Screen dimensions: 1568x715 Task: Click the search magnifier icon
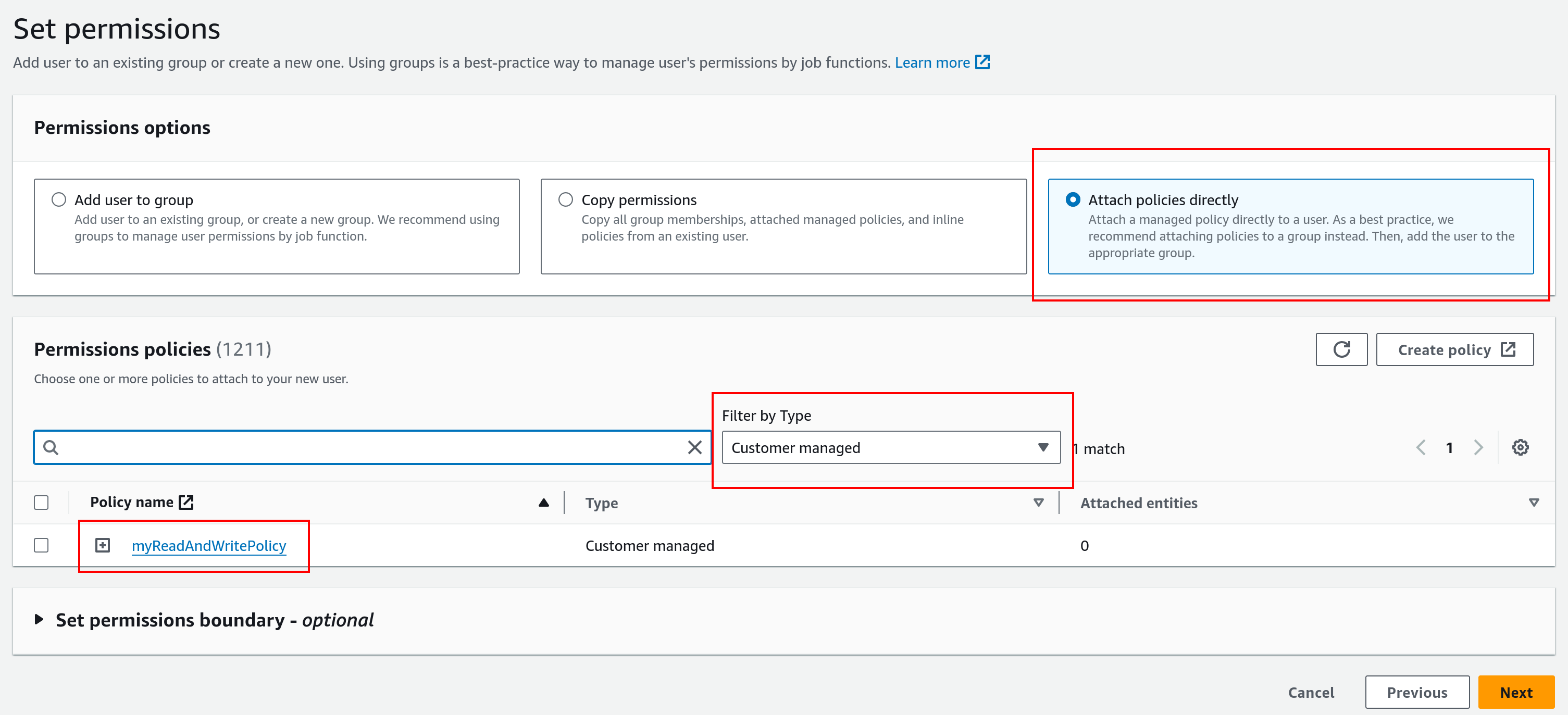(51, 448)
